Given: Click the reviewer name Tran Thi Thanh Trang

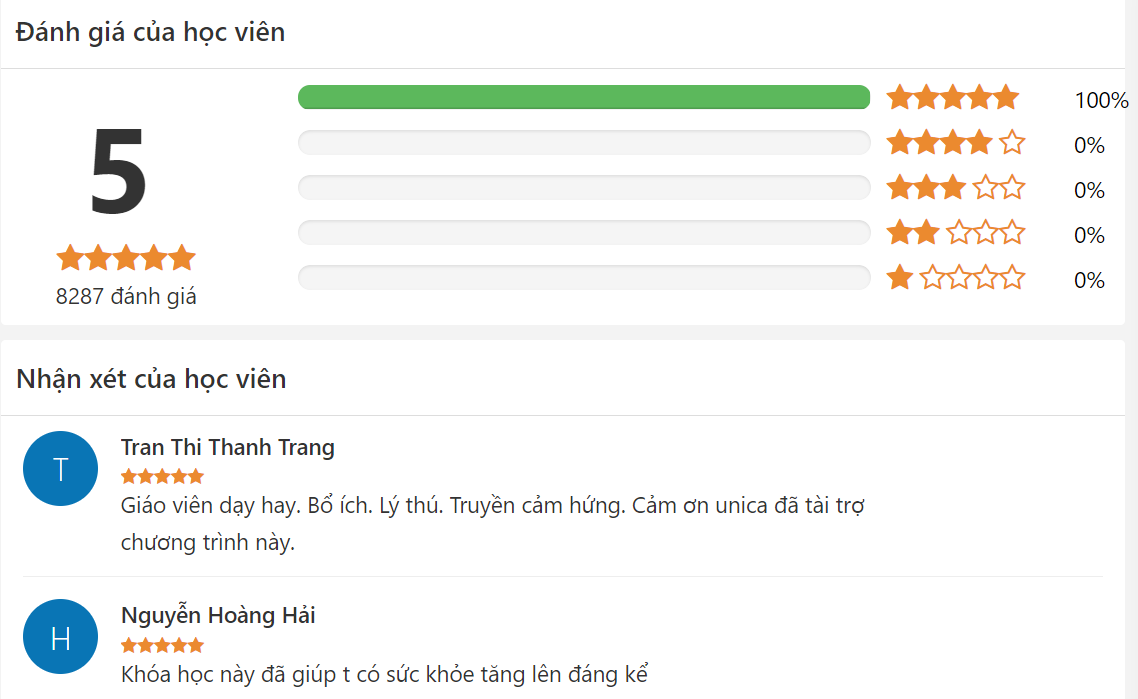Looking at the screenshot, I should (227, 447).
